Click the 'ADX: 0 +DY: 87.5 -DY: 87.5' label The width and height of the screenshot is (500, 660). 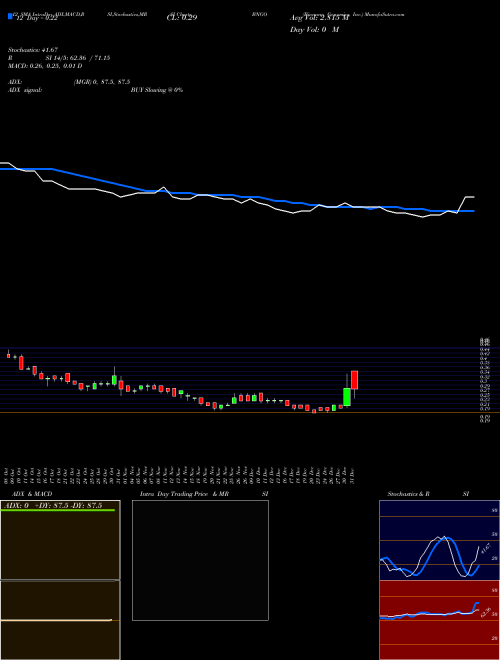52,506
